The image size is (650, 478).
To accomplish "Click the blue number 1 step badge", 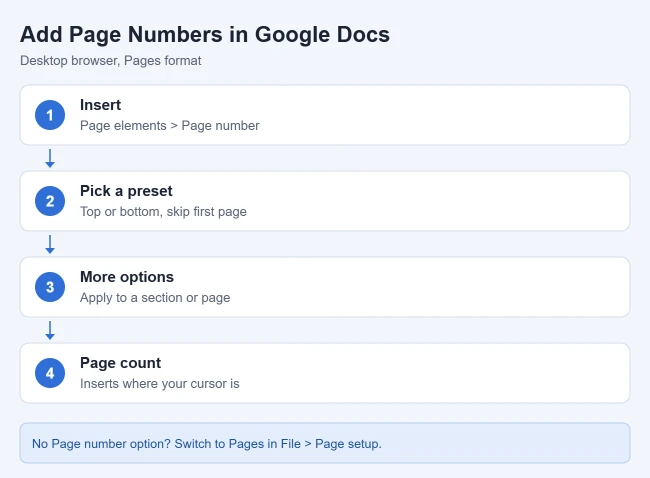I will (x=50, y=115).
